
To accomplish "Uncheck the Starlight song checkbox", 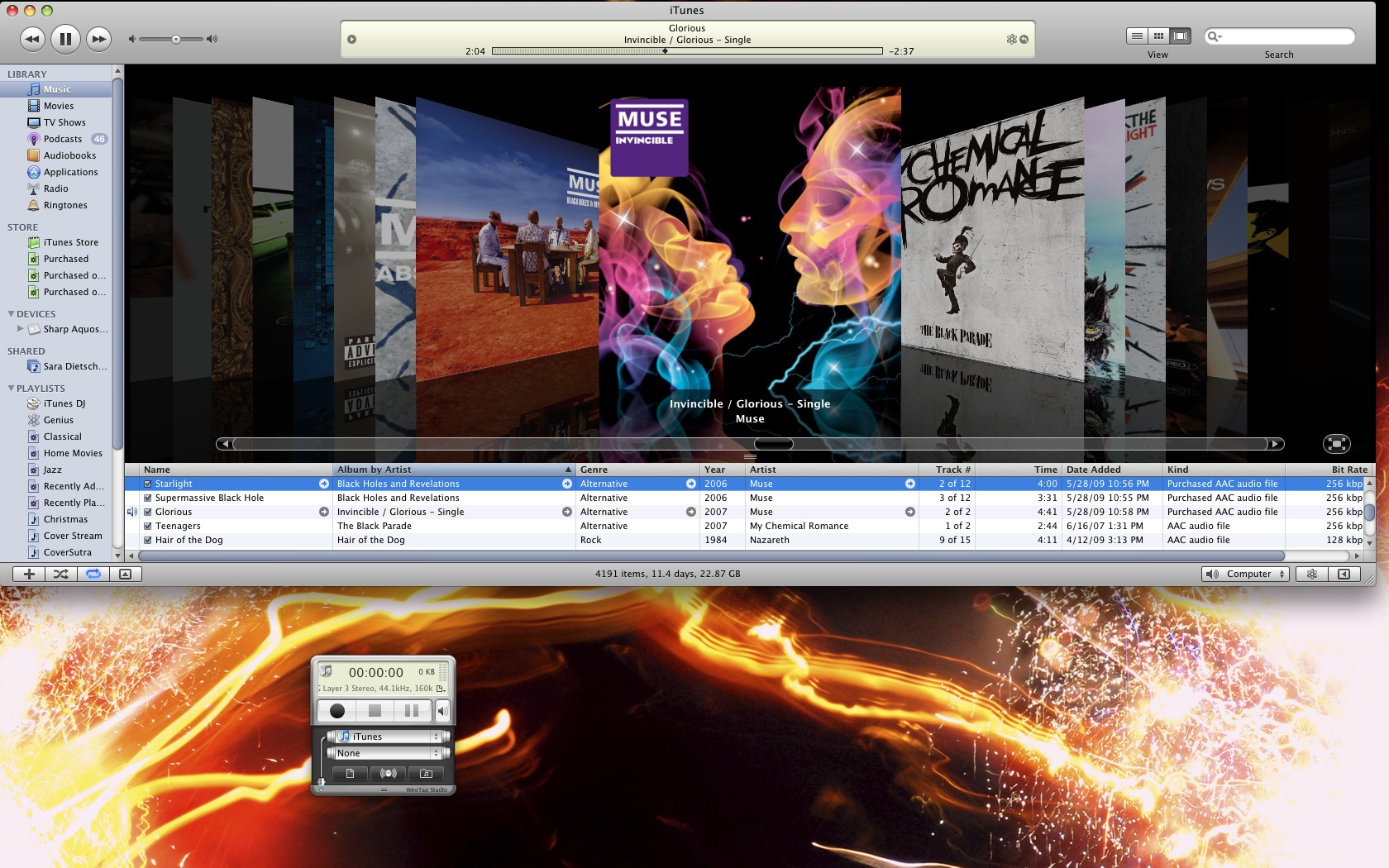I will (148, 484).
